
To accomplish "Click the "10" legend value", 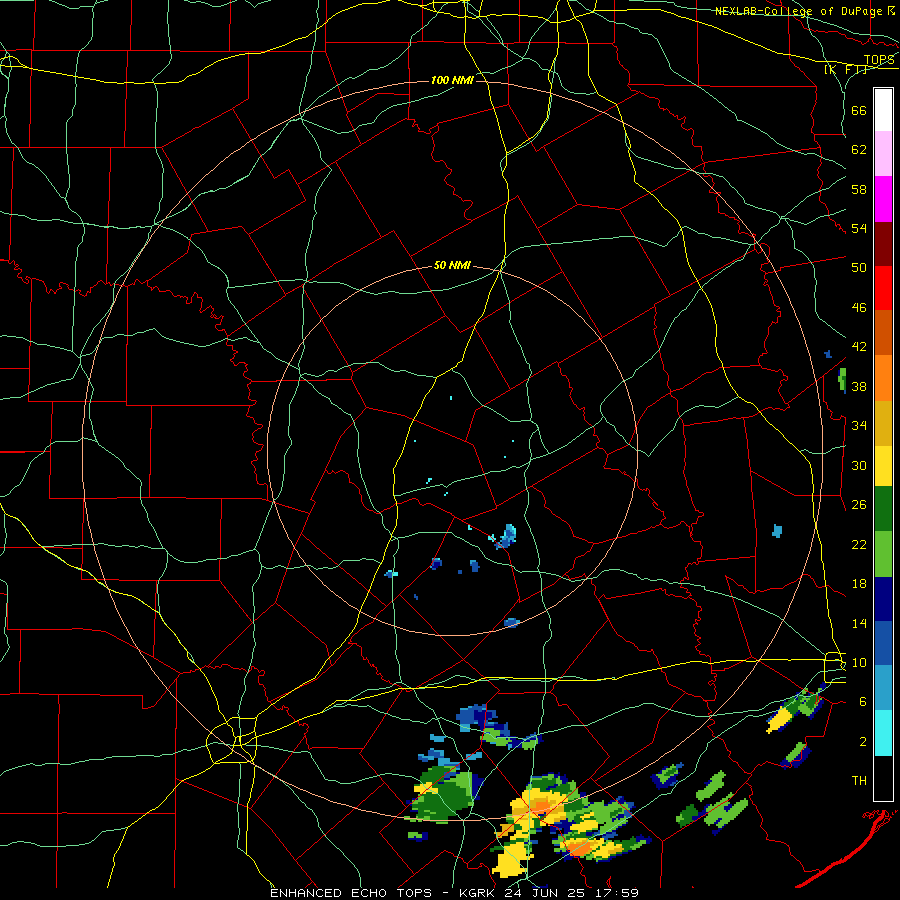I will [x=859, y=662].
